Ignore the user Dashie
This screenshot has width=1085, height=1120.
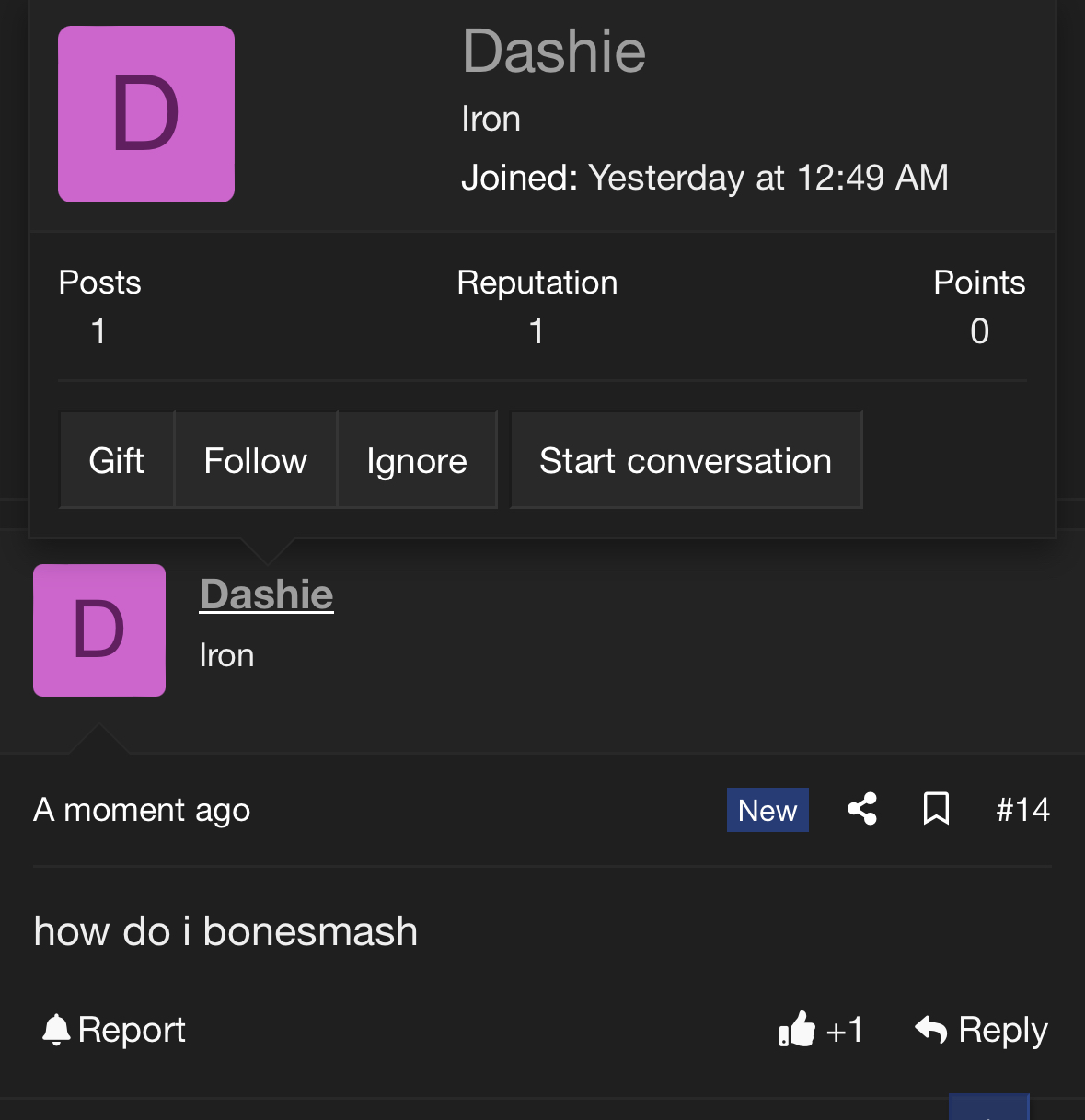pos(417,460)
